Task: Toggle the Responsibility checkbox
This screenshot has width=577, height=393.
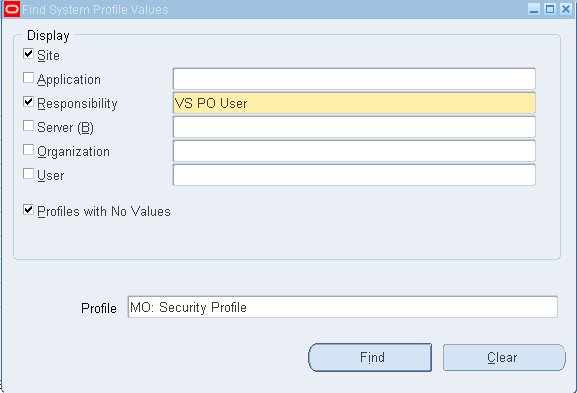Action: (28, 102)
